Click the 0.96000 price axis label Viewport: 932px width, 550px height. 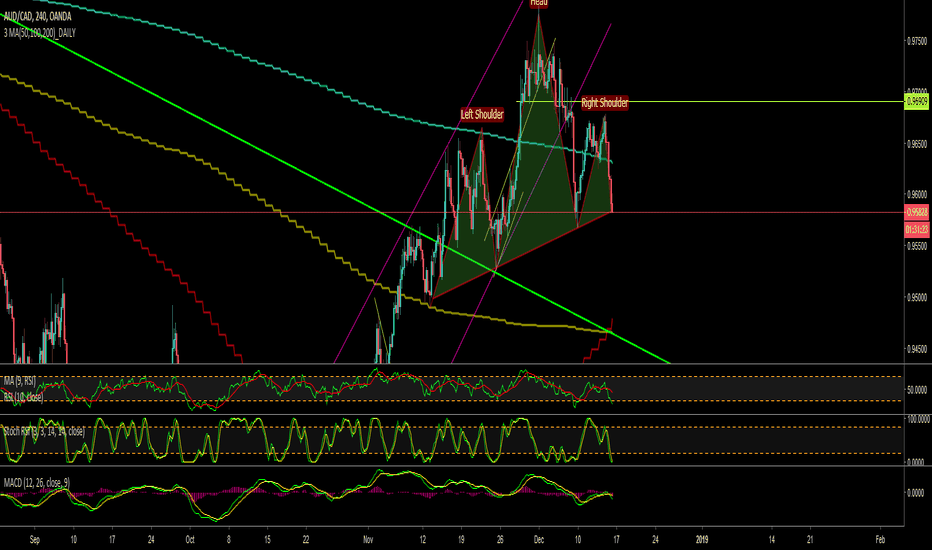[917, 194]
